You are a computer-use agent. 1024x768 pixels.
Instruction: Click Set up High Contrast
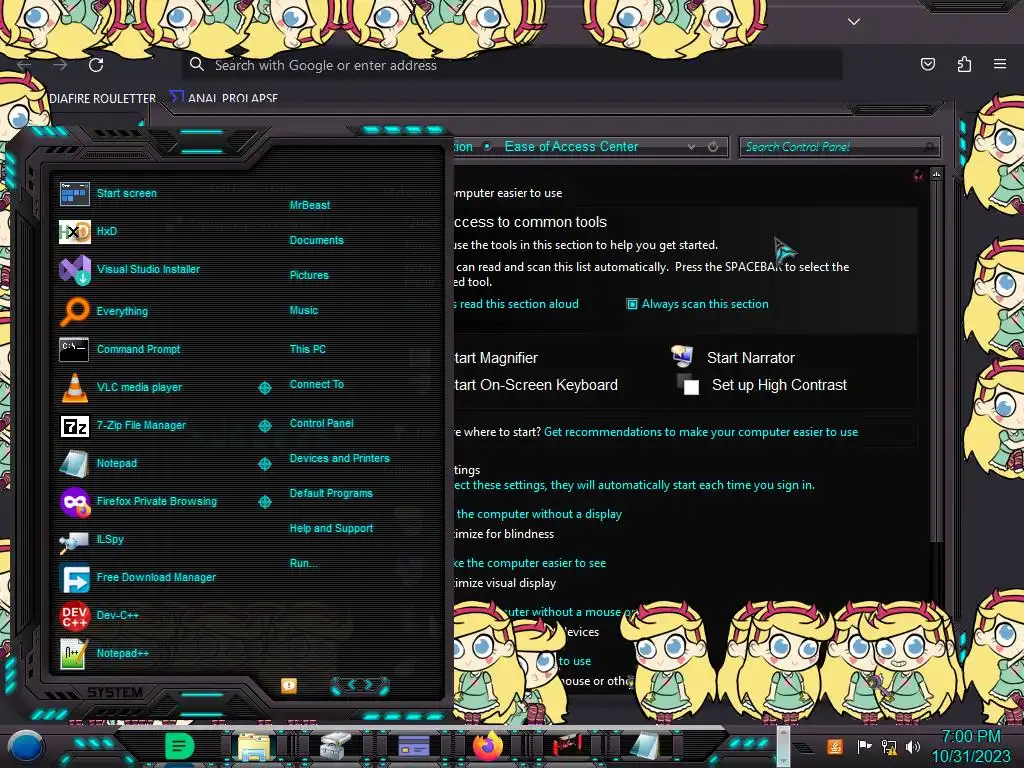click(761, 385)
